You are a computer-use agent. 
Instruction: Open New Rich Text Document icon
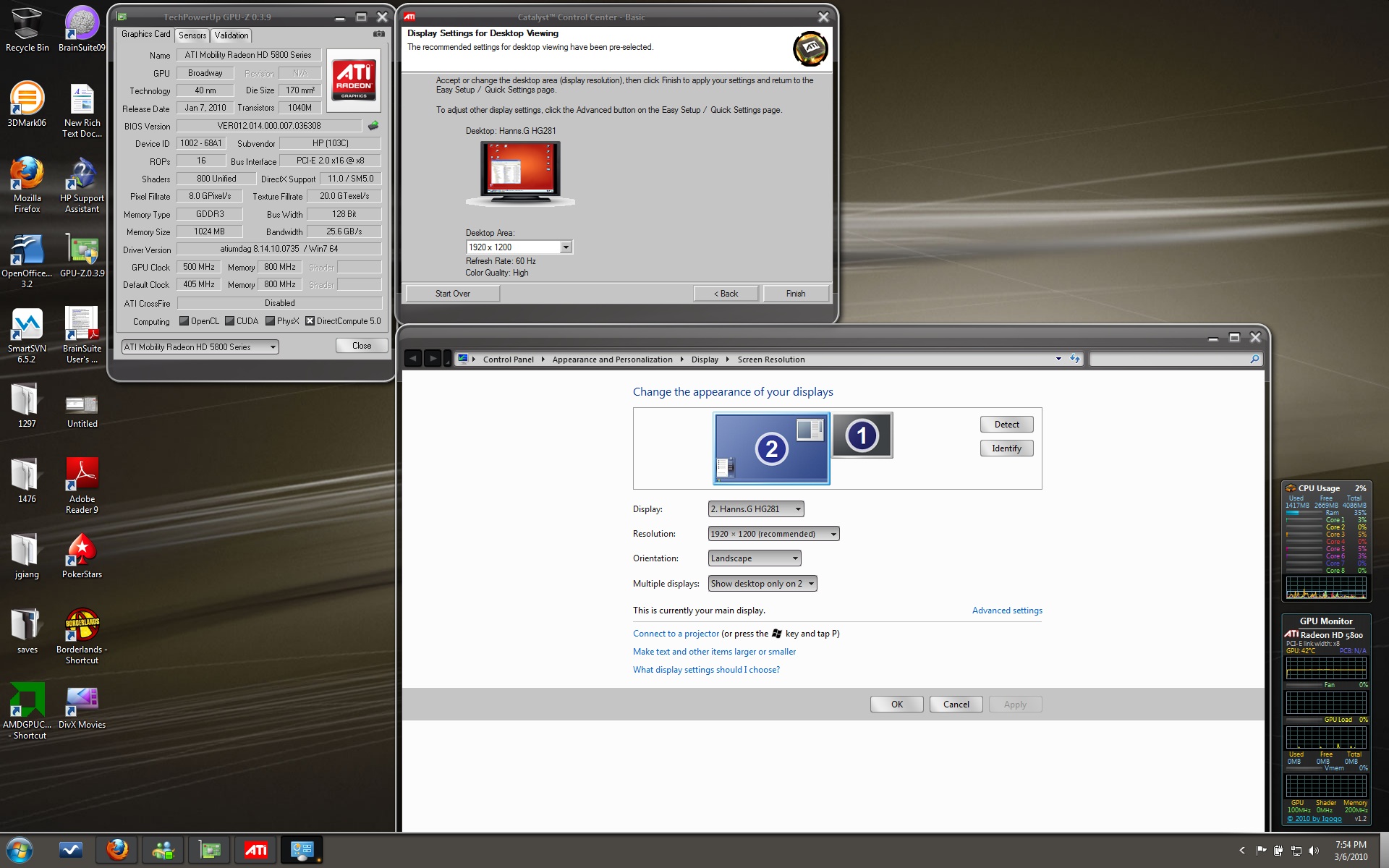[x=82, y=110]
